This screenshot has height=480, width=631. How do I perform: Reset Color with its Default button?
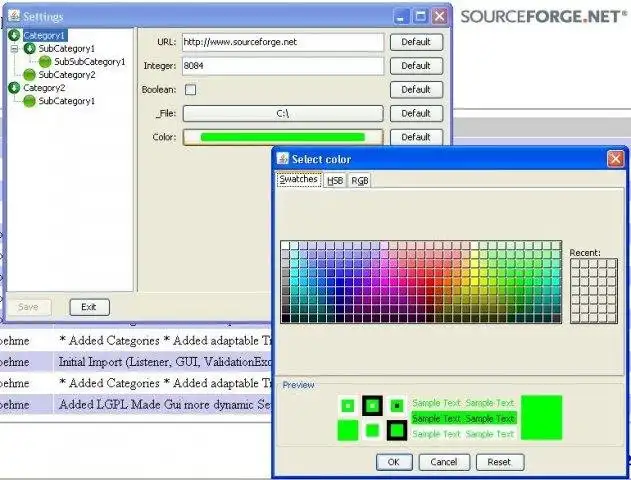416,137
